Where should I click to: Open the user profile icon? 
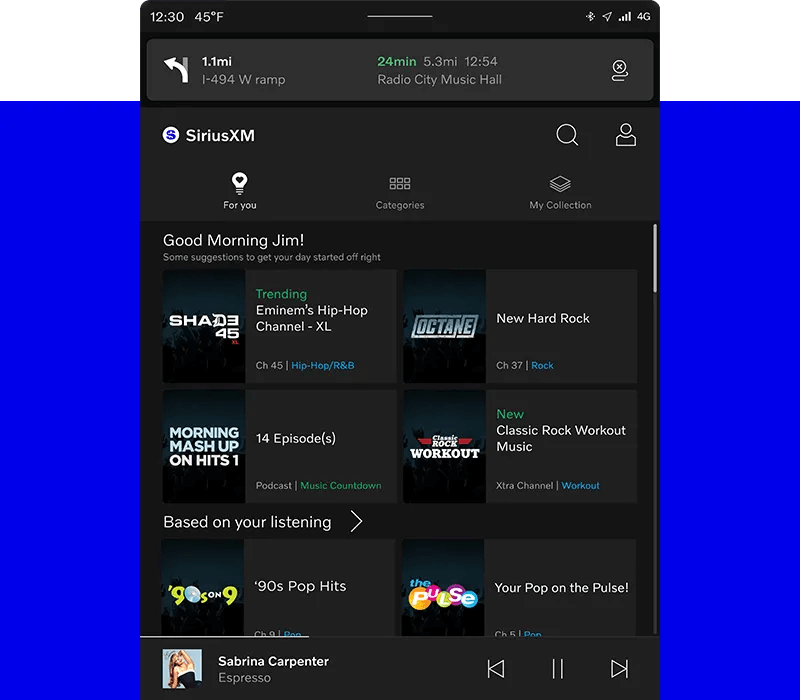(626, 135)
